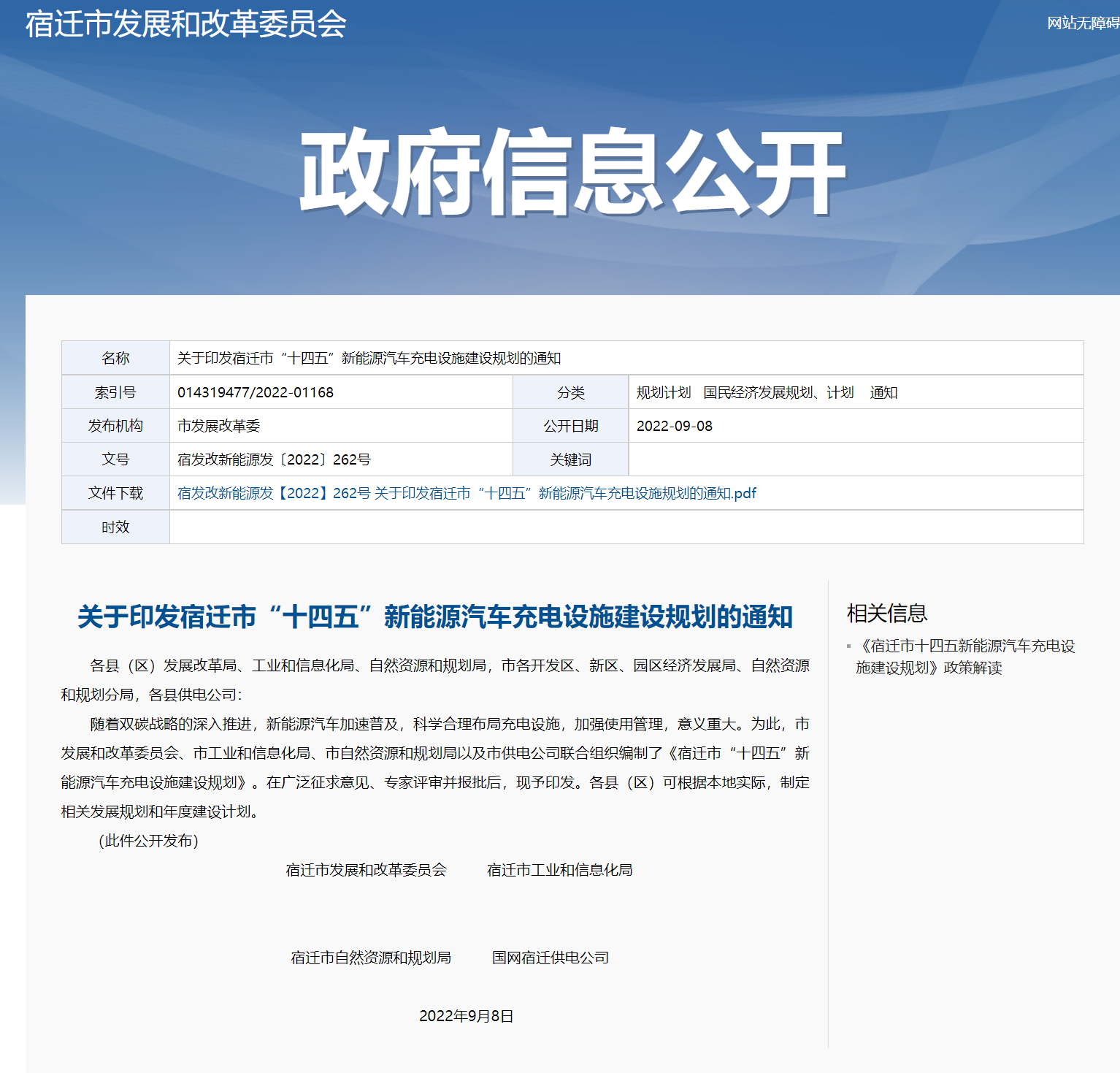Select the 规划计划 category text

pos(663,393)
